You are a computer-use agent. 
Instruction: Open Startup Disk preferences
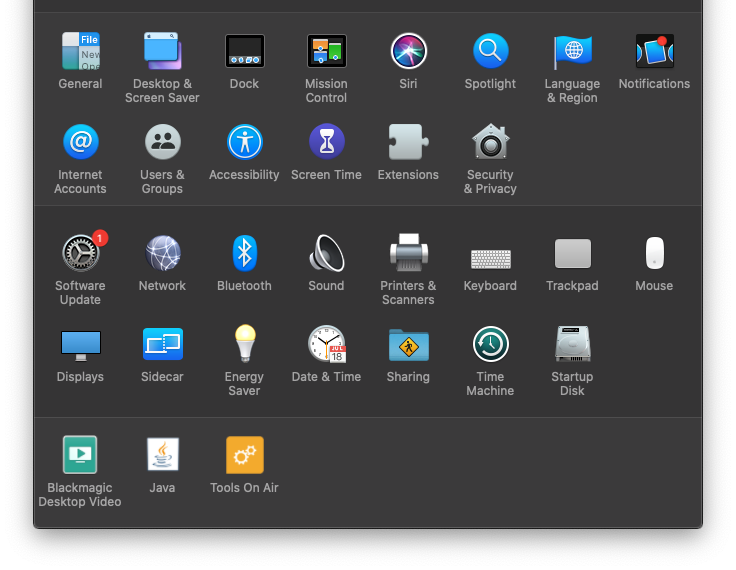pos(573,344)
